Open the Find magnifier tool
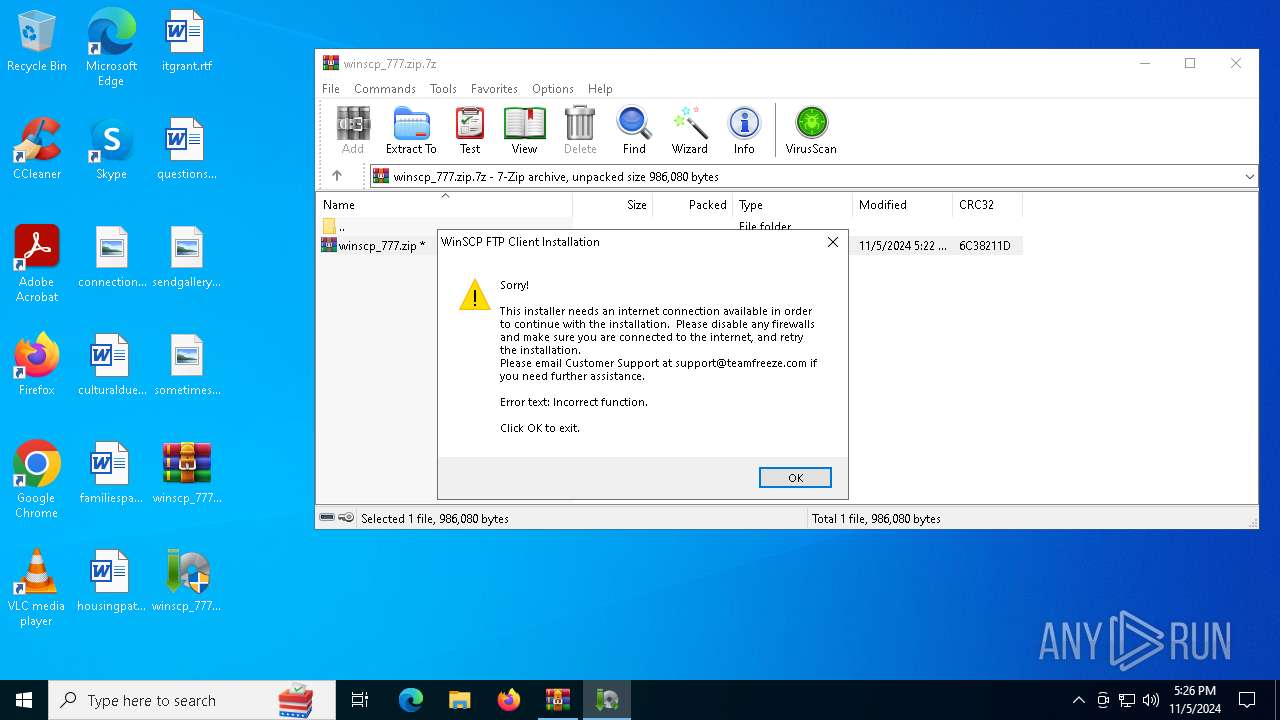This screenshot has height=720, width=1280. click(634, 131)
